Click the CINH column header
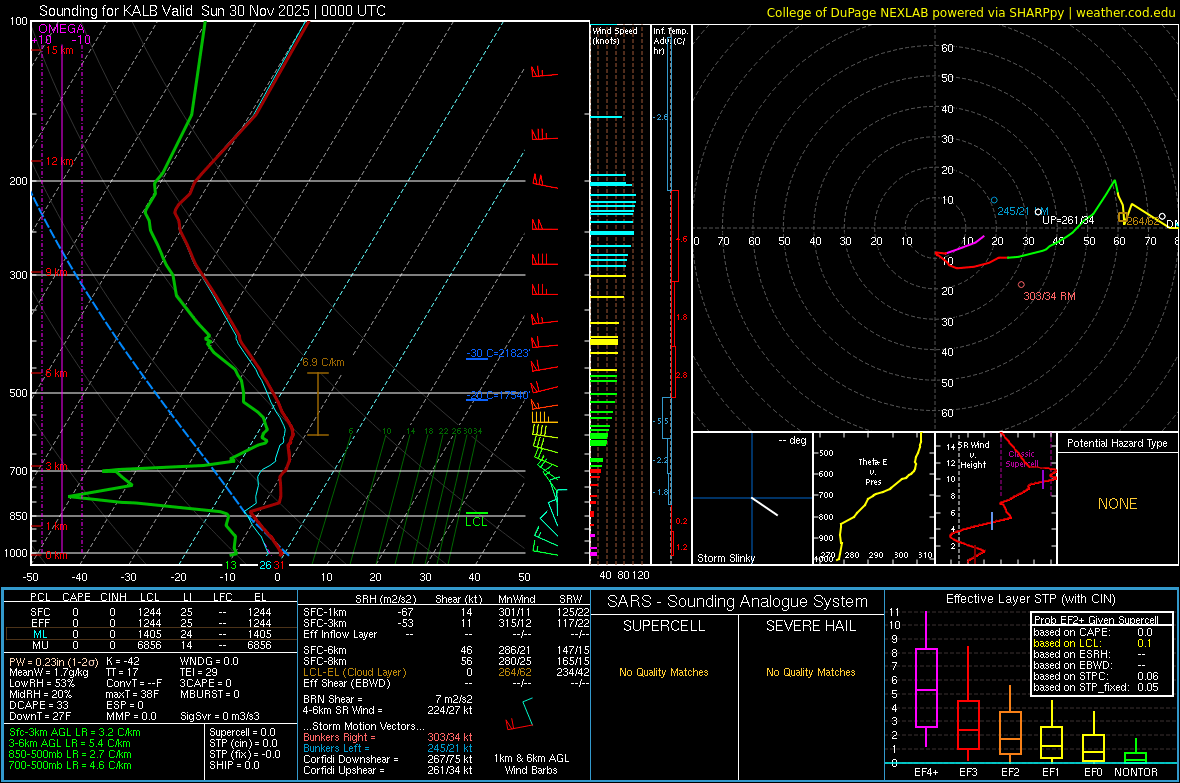Screen dimensions: 1180x783 point(113,597)
